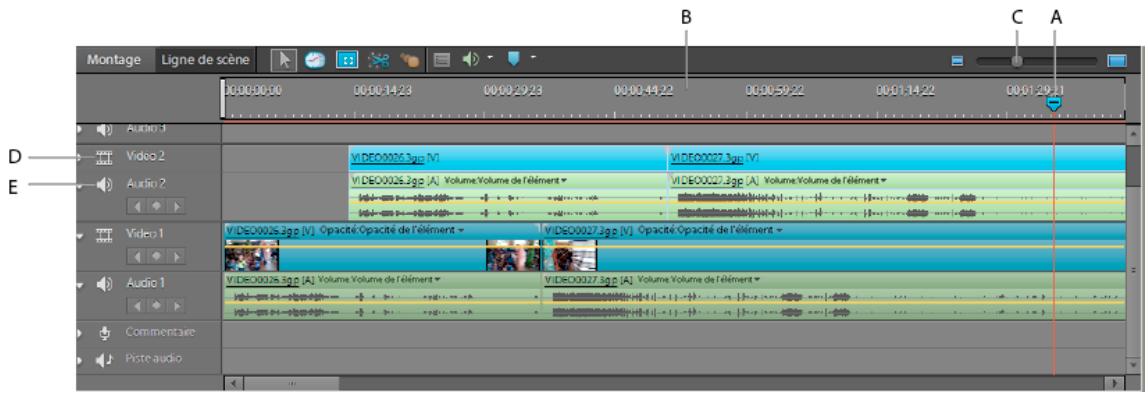1148x393 pixels.
Task: Click the blue marker icon in toolbar
Action: 513,59
